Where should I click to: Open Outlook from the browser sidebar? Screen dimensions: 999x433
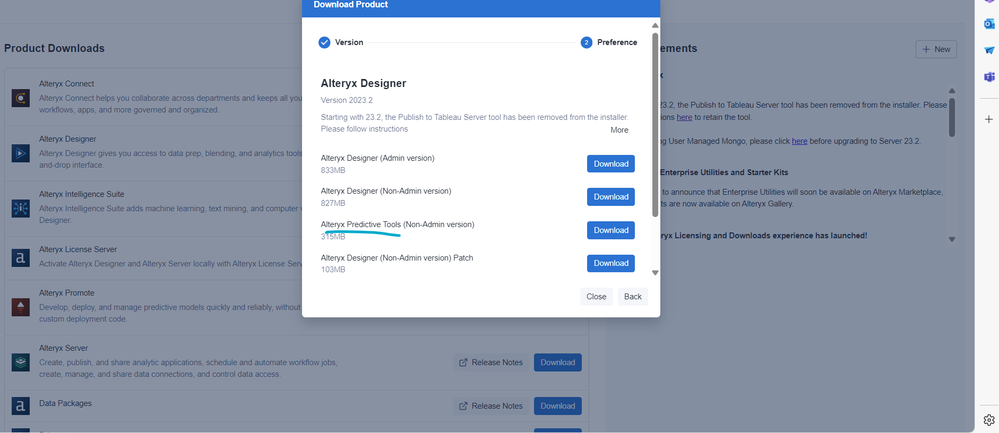point(989,25)
